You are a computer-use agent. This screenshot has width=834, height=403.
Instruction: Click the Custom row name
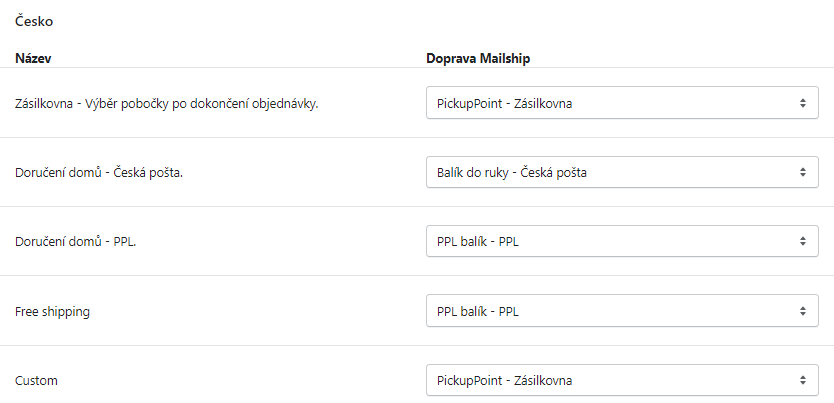pyautogui.click(x=37, y=381)
